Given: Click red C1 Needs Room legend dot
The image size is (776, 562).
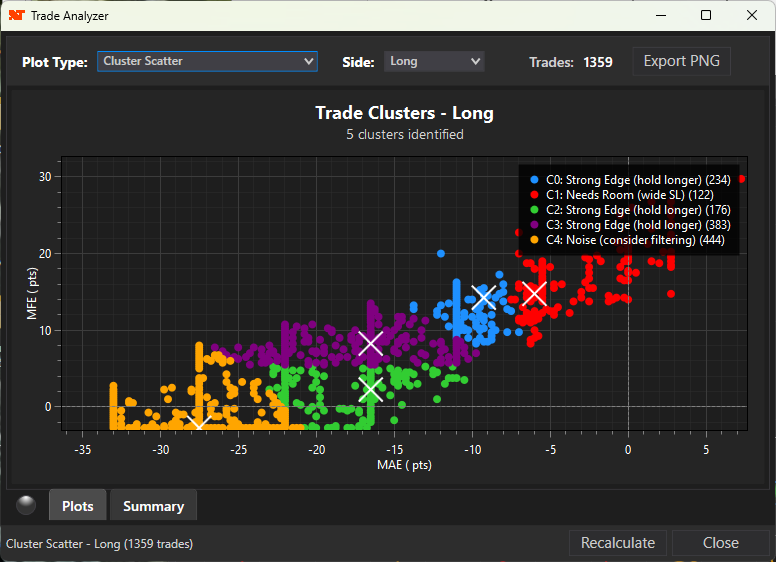Looking at the screenshot, I should pos(534,195).
